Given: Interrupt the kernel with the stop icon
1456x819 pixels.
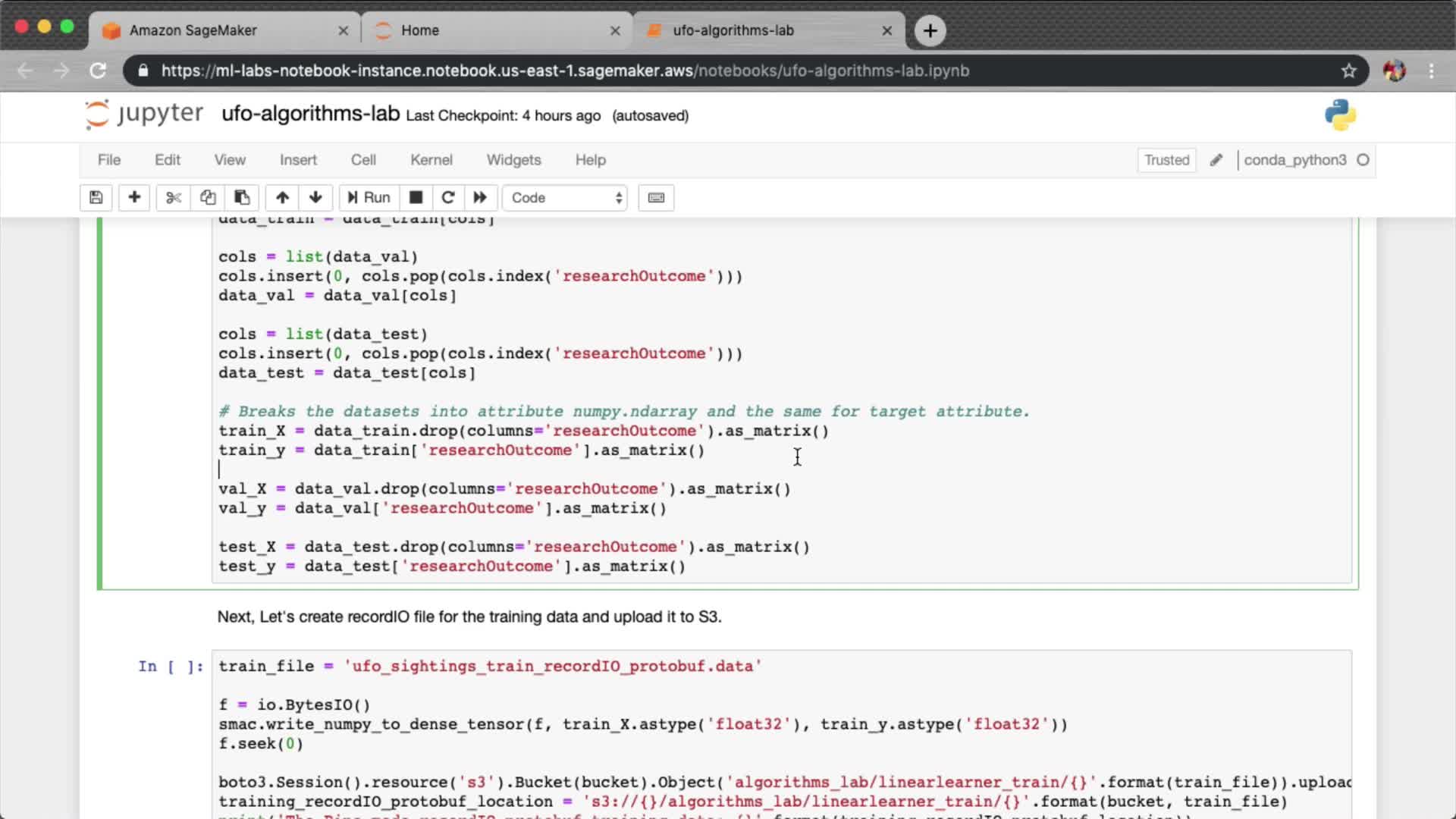Looking at the screenshot, I should (x=416, y=198).
